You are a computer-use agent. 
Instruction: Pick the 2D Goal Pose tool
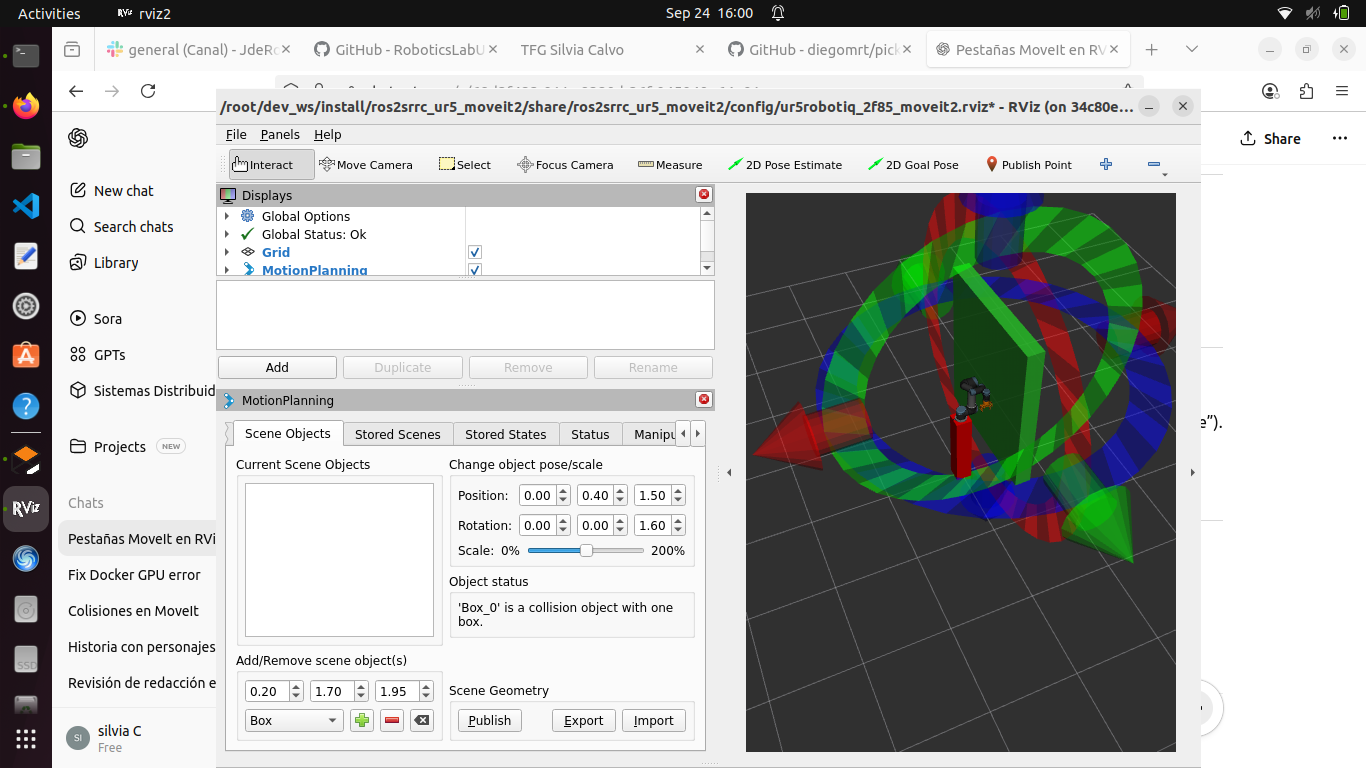pos(913,165)
